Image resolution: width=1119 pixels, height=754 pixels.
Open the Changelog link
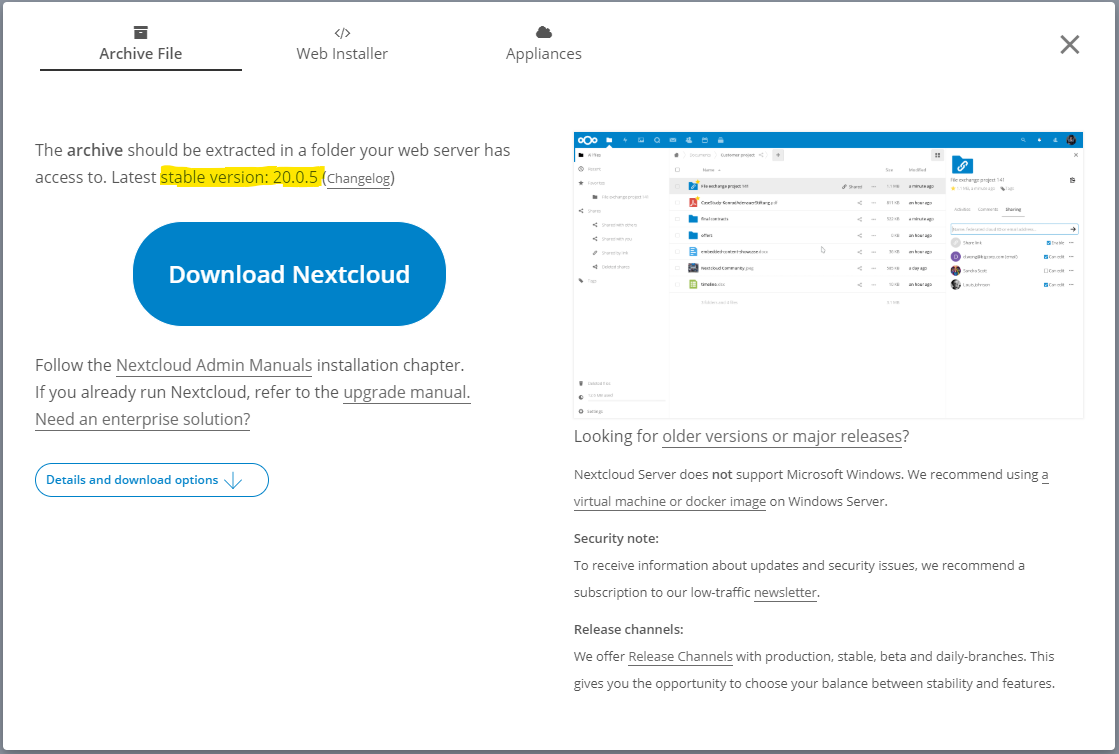[x=359, y=178]
